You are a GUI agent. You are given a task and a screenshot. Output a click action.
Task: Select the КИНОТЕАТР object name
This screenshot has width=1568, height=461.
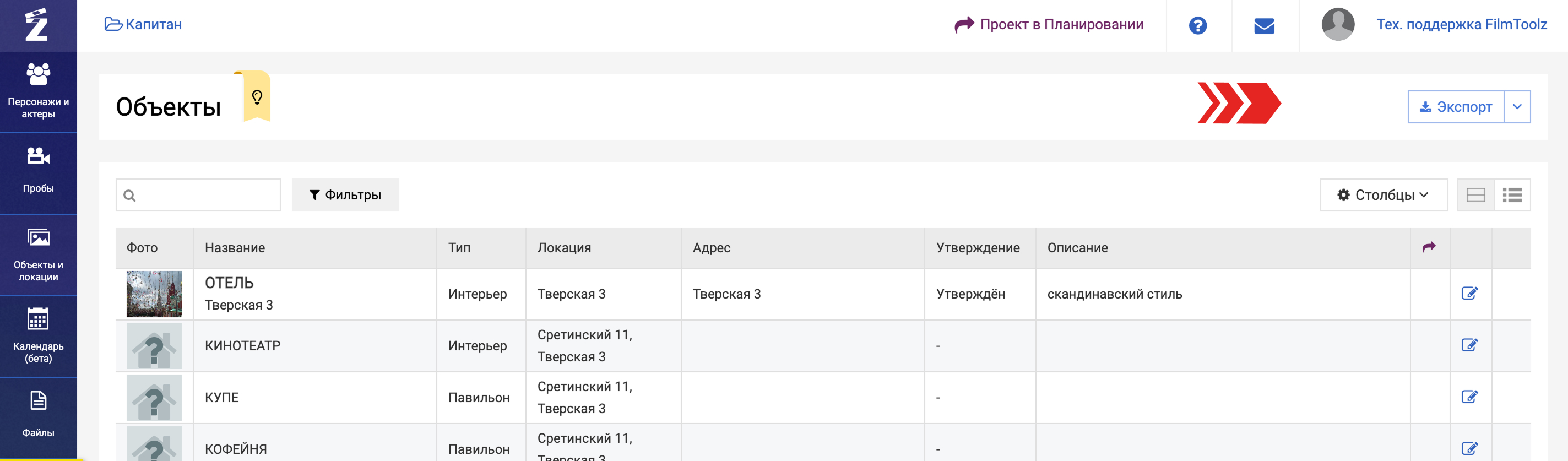242,346
